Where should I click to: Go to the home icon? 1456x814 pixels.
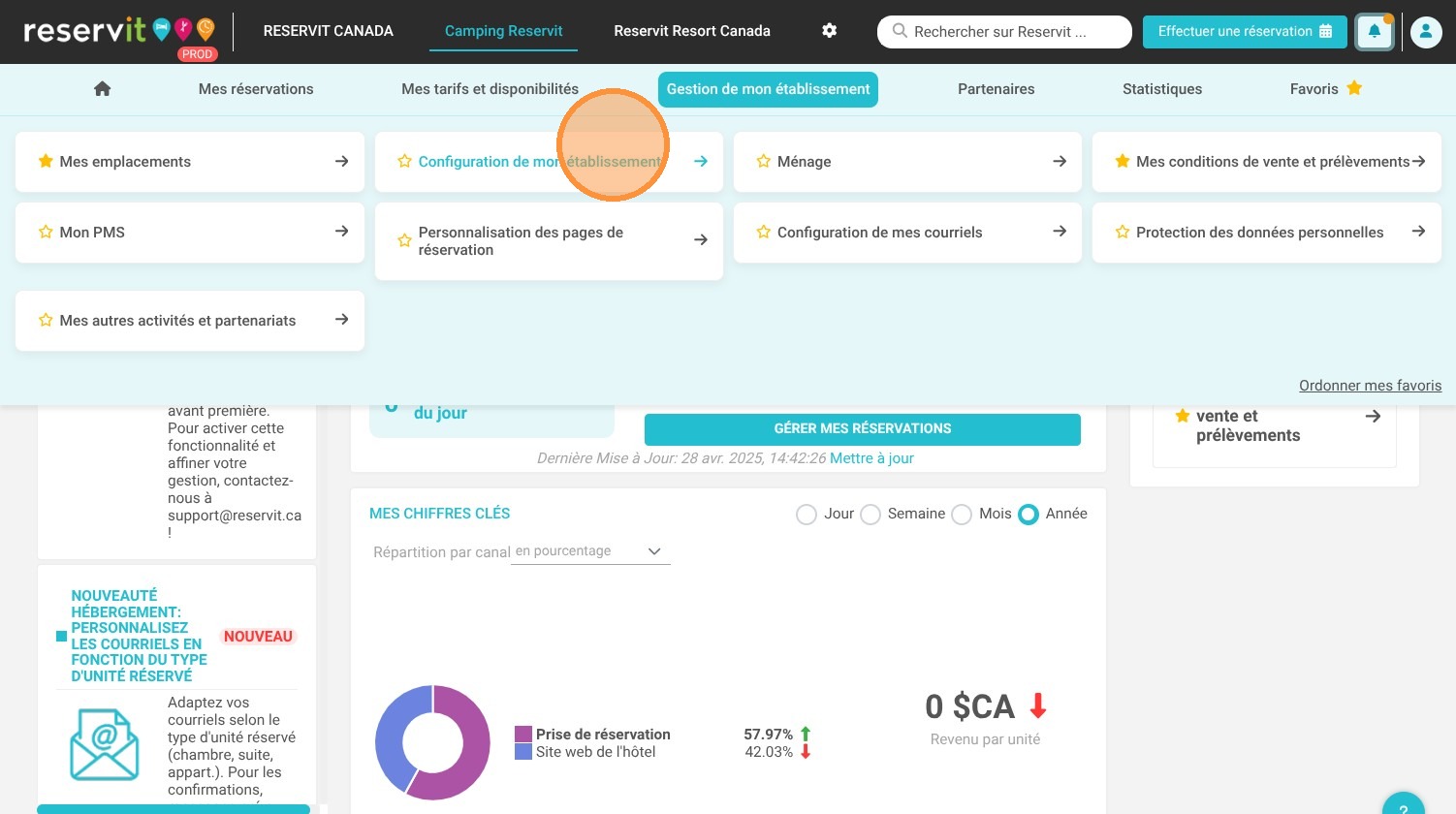tap(102, 89)
